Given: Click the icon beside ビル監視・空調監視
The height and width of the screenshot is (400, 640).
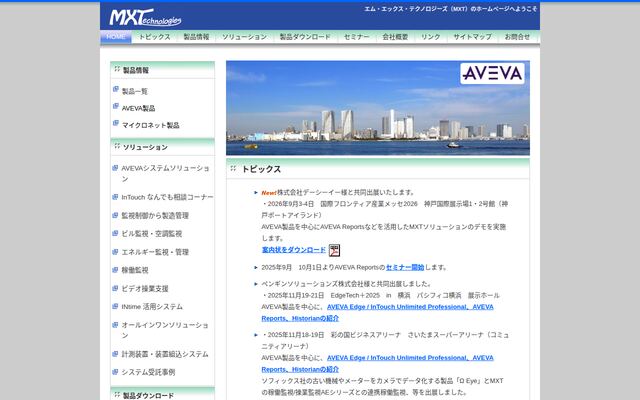Looking at the screenshot, I should (115, 233).
